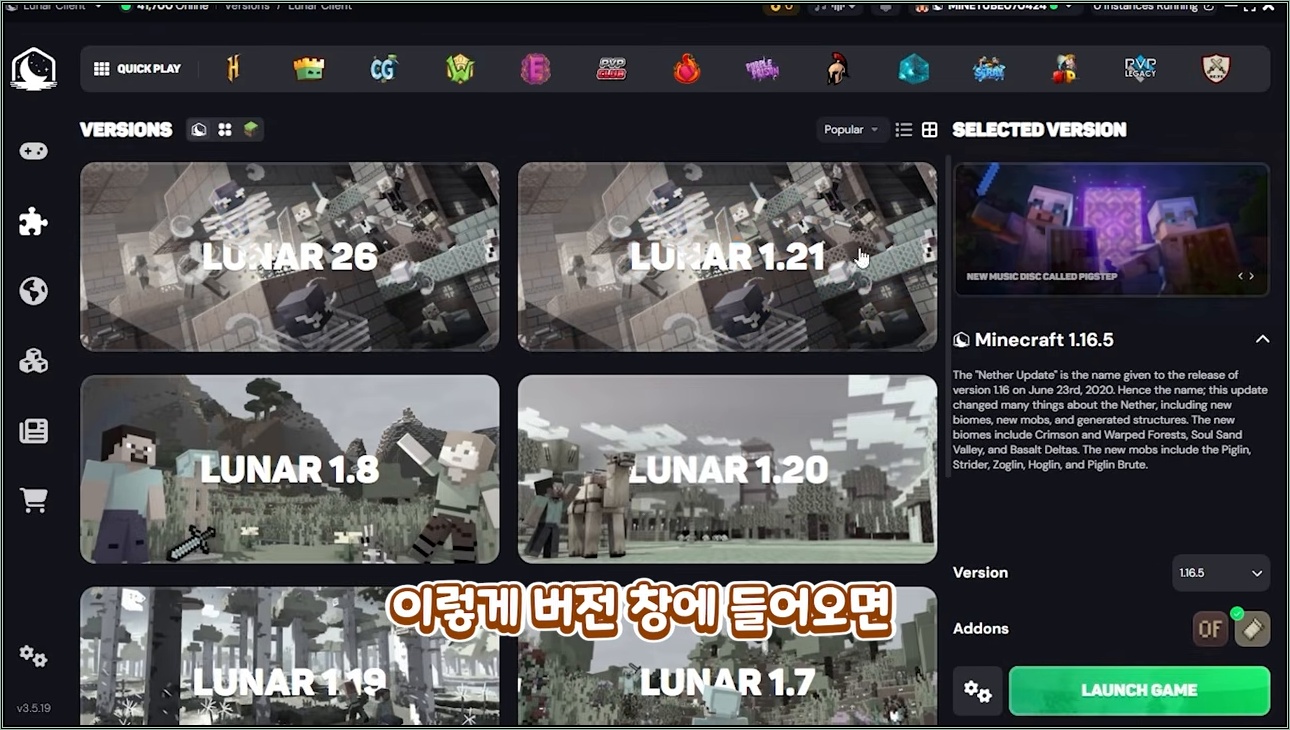
Task: Select the CG server icon
Action: pyautogui.click(x=384, y=69)
